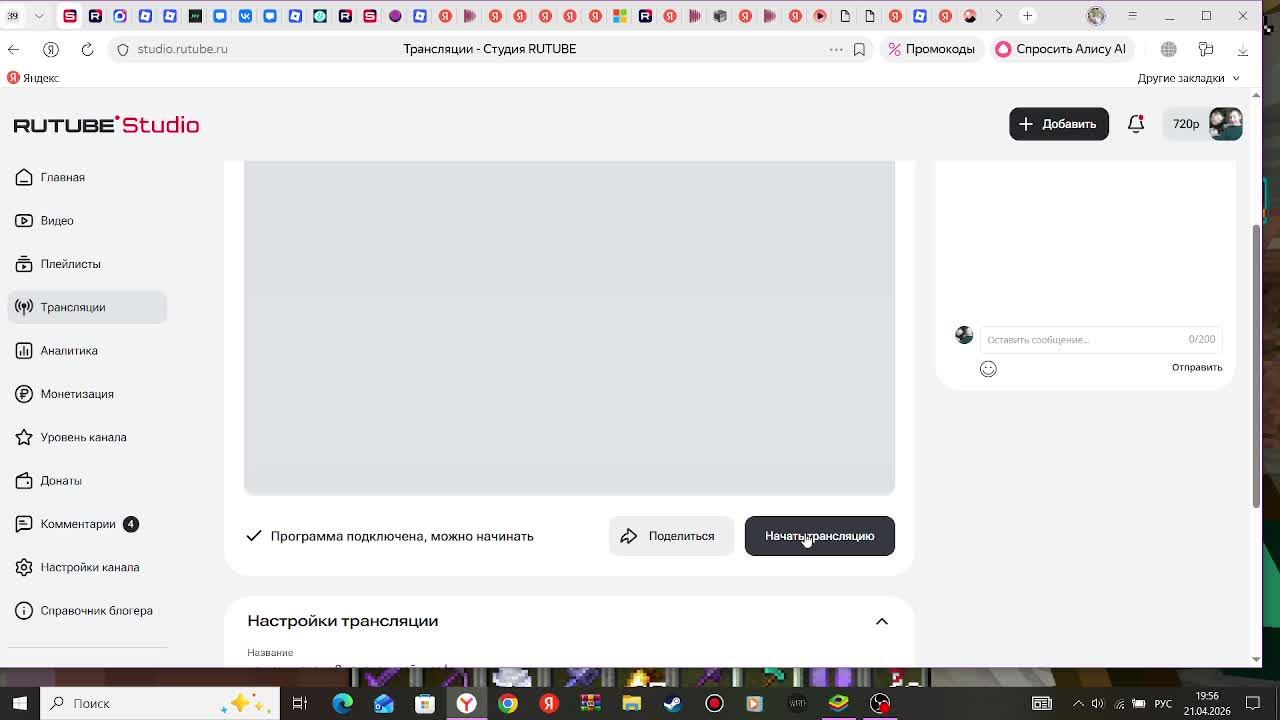
Task: Click the Уровень канала star icon
Action: [x=24, y=437]
